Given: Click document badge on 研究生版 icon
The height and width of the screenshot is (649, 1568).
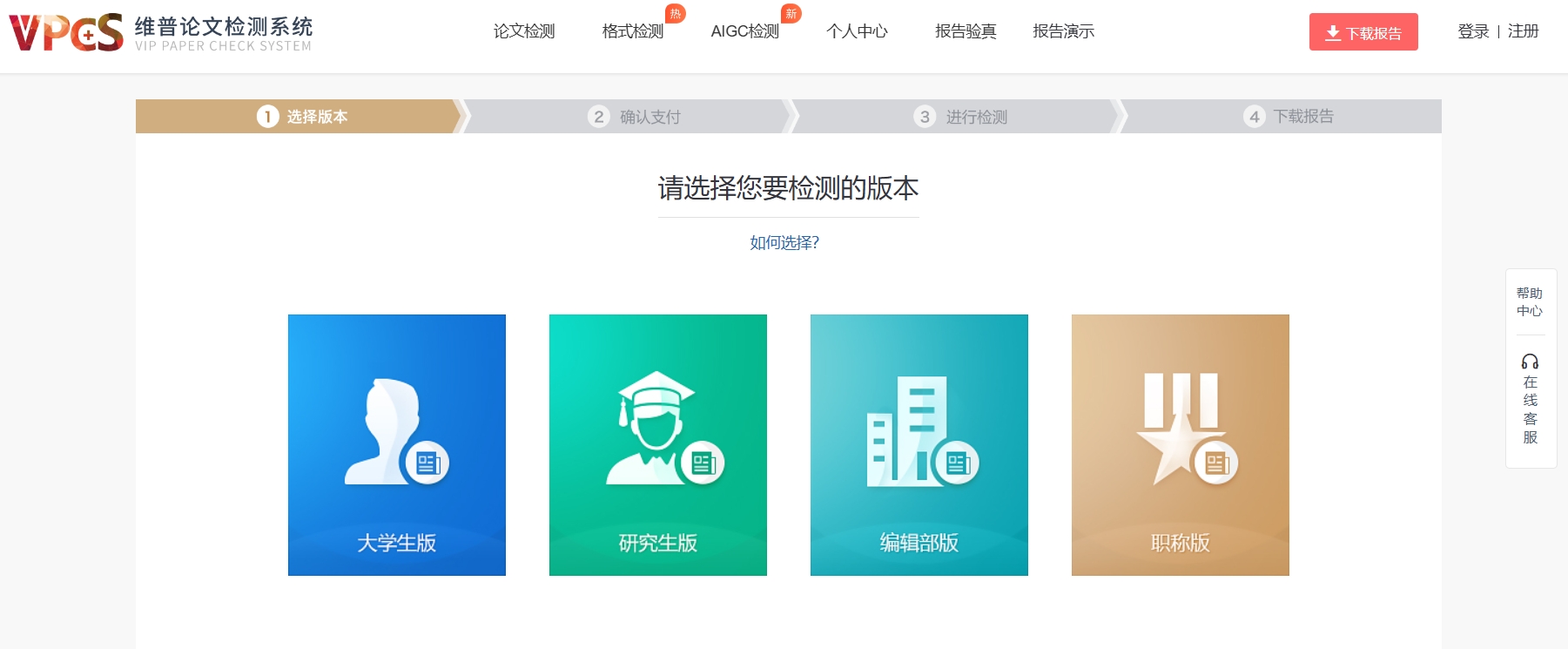Looking at the screenshot, I should coord(703,463).
